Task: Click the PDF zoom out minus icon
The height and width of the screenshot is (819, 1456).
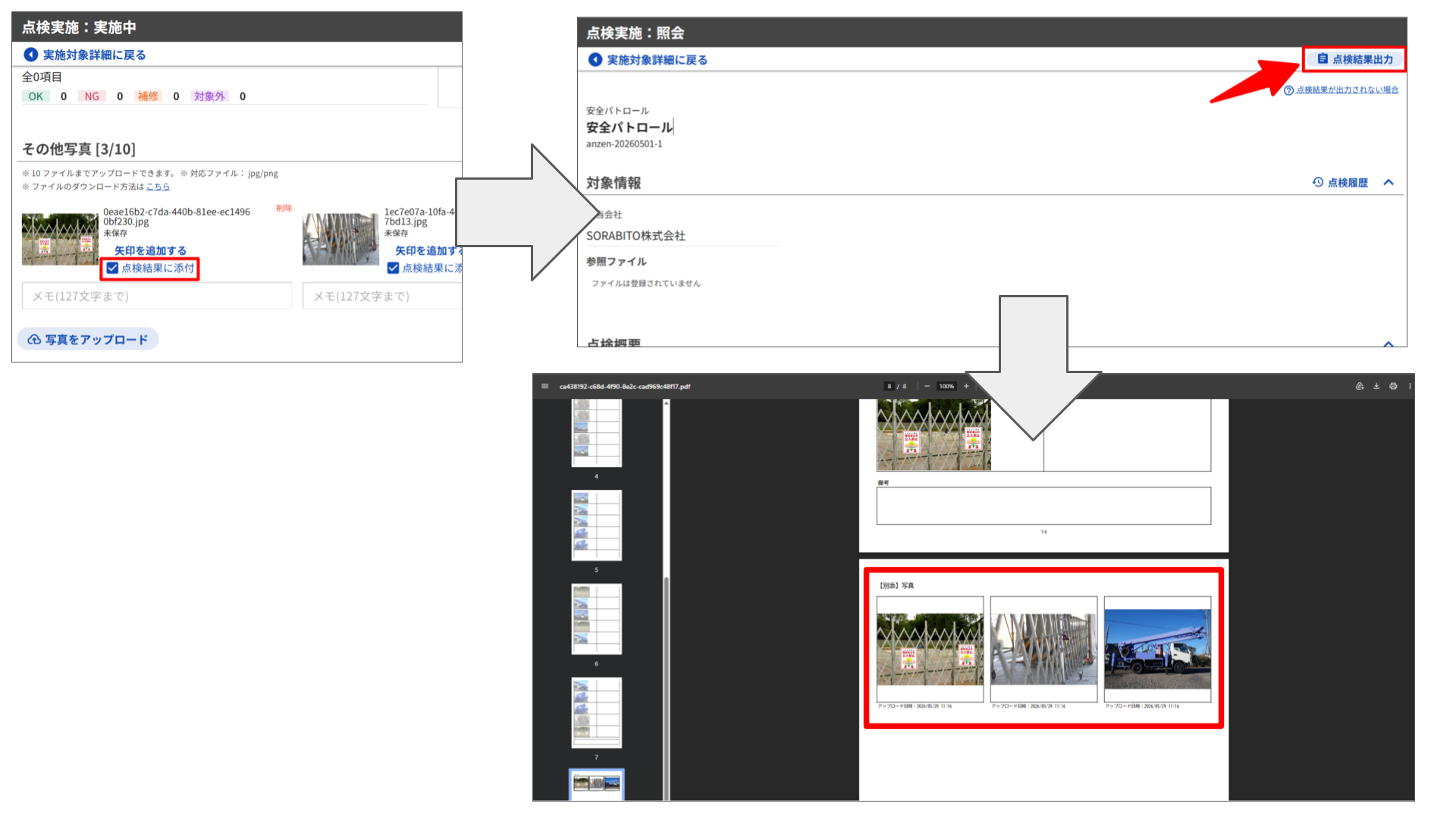Action: pos(927,386)
